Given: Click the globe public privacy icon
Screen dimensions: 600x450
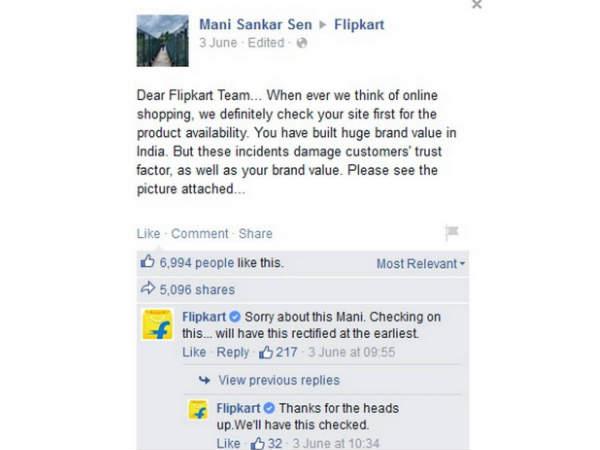Looking at the screenshot, I should click(x=302, y=43).
